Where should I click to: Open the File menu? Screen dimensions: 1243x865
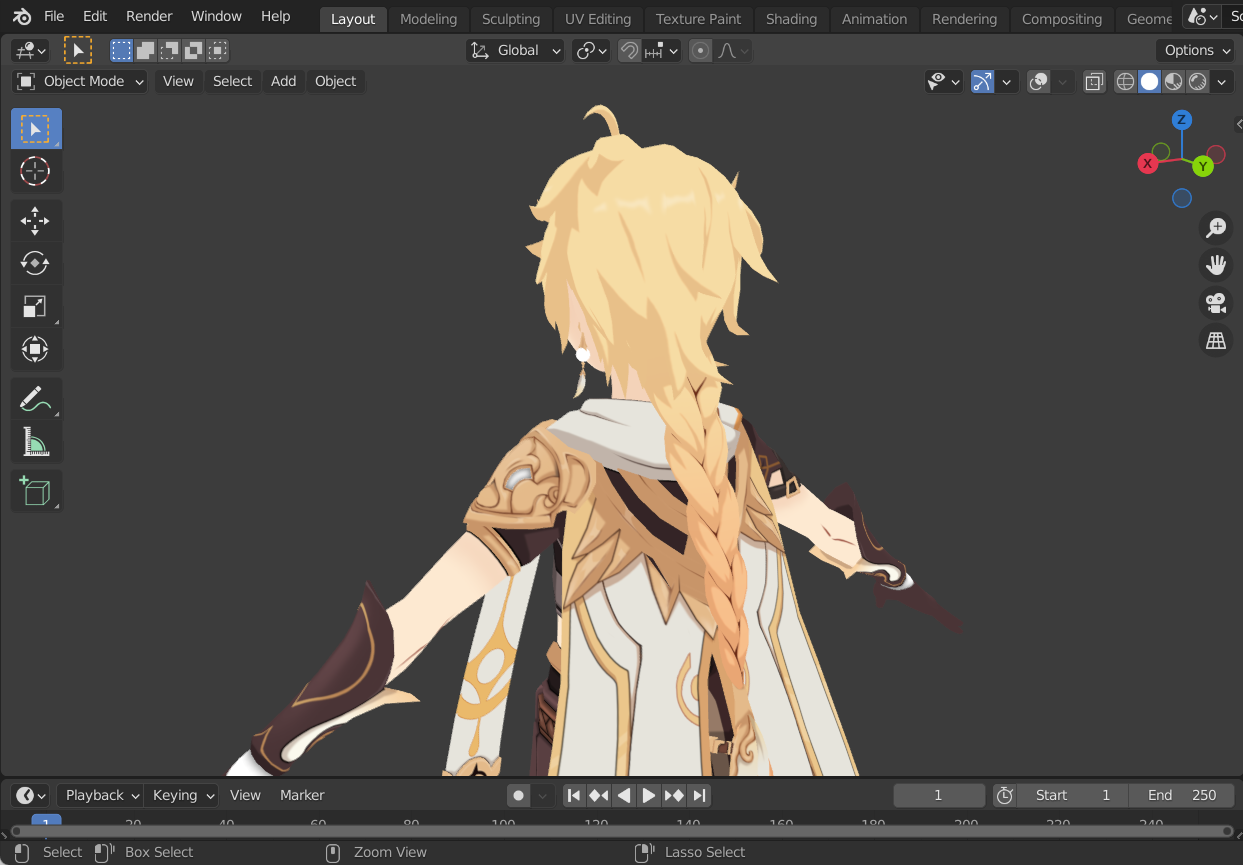click(x=54, y=16)
